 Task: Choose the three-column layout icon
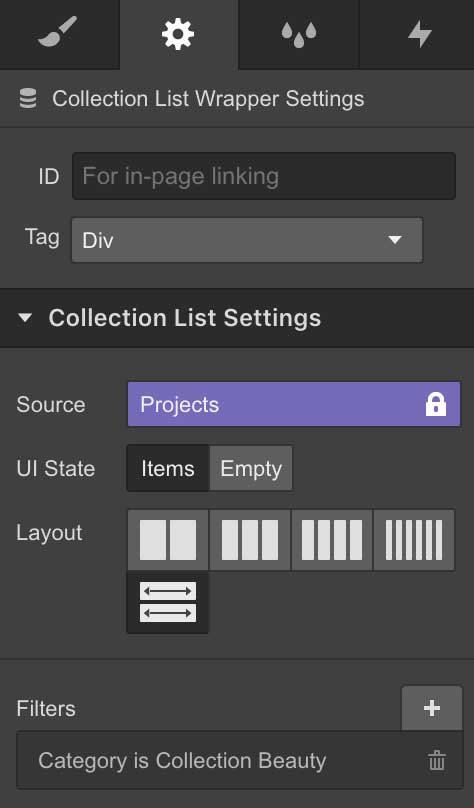pyautogui.click(x=250, y=540)
